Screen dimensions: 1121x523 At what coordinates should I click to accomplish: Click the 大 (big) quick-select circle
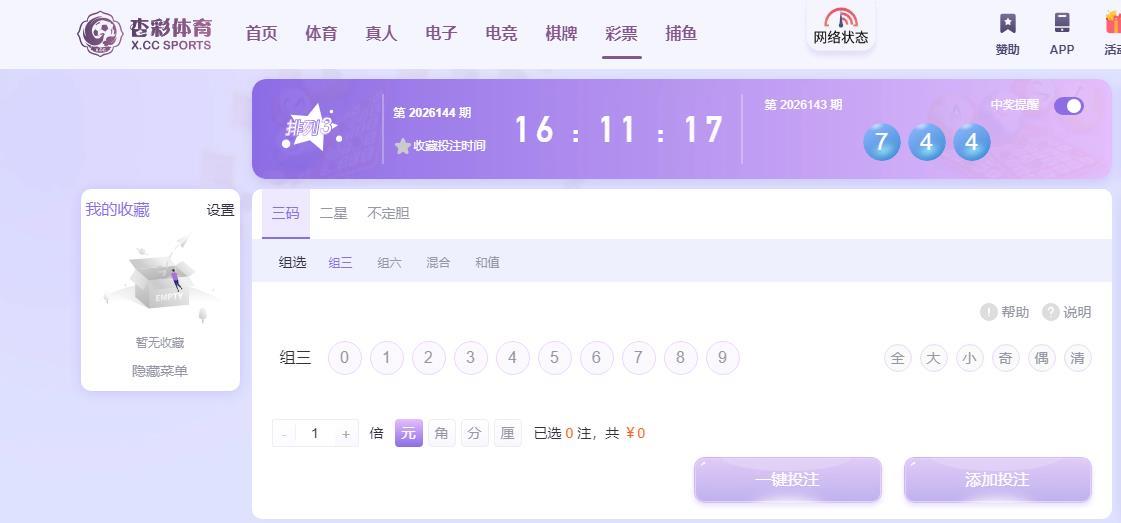coord(934,358)
